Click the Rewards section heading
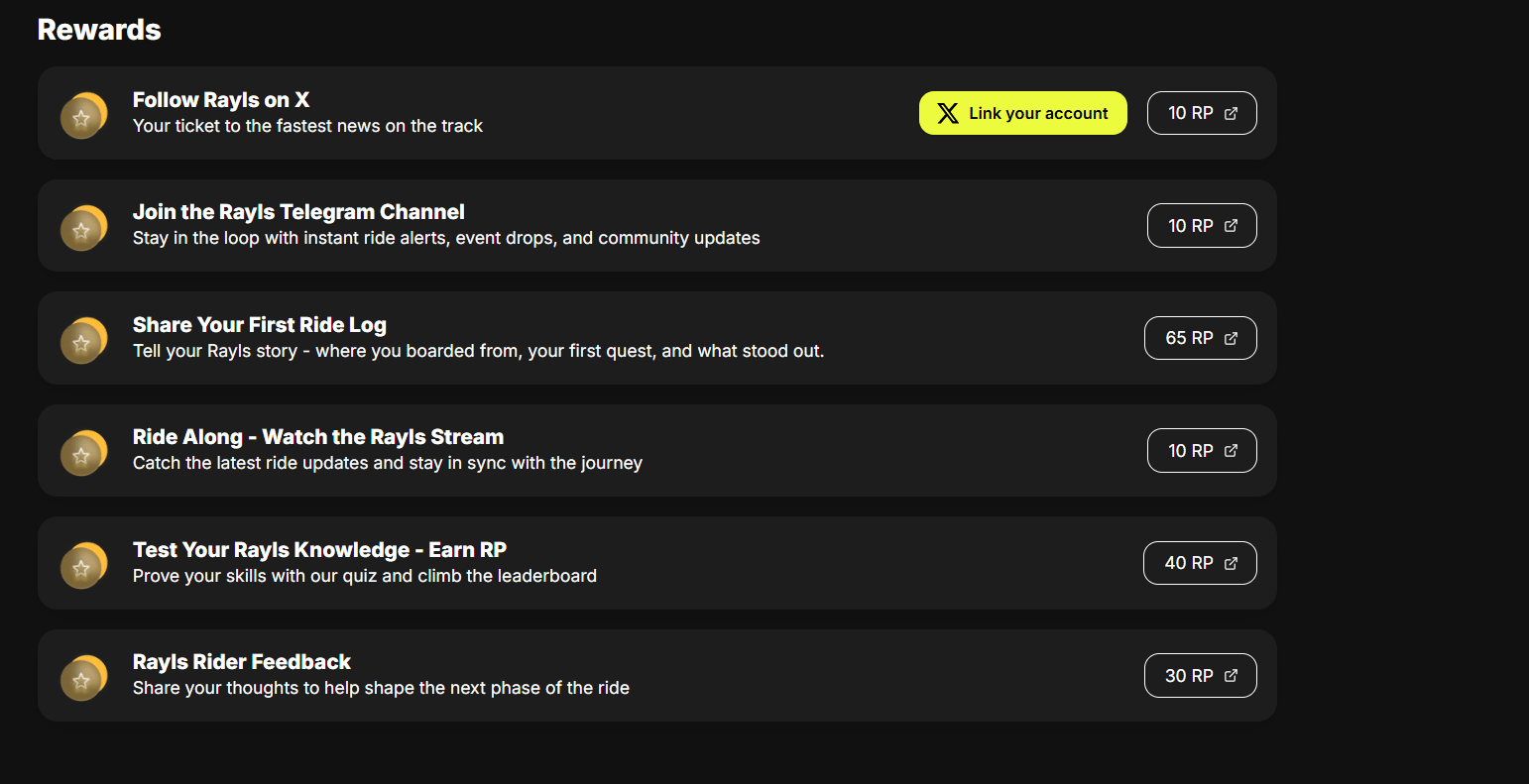 [99, 30]
